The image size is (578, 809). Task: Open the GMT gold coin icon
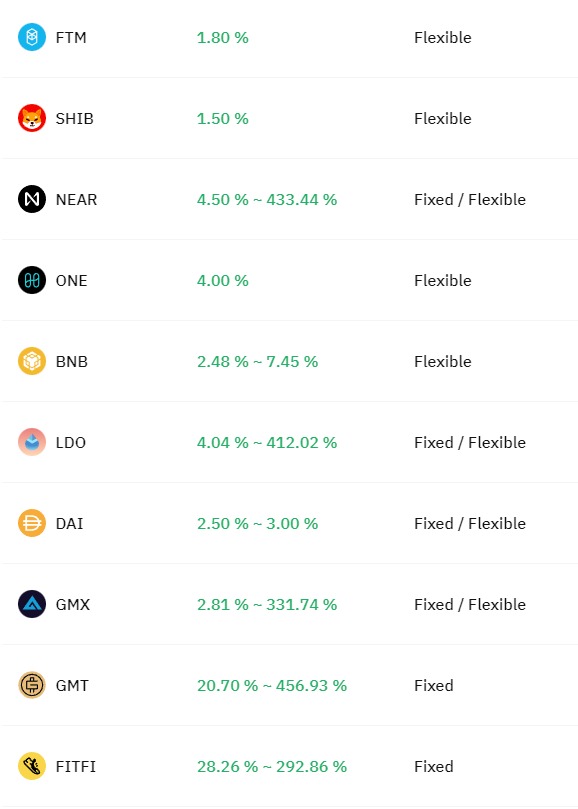(32, 685)
